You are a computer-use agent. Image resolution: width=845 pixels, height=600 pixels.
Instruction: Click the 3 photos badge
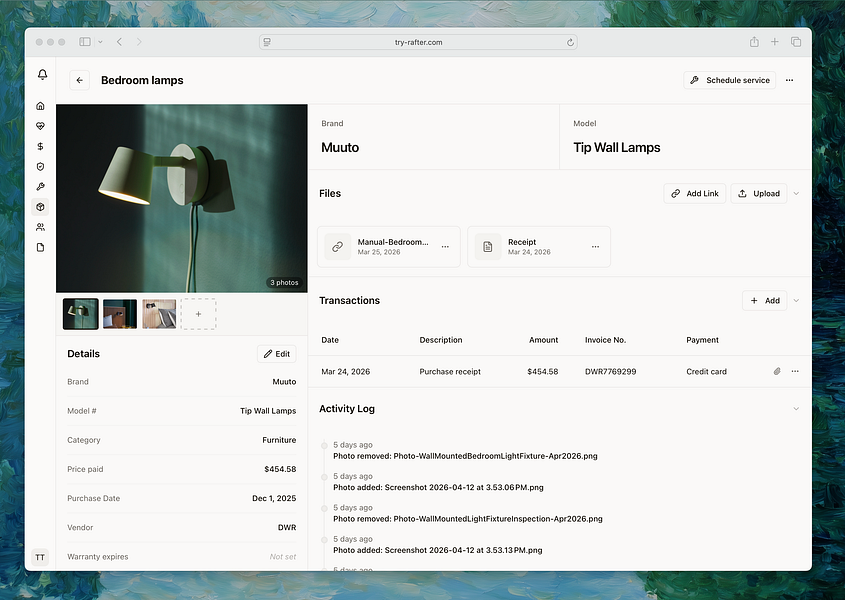tap(284, 282)
